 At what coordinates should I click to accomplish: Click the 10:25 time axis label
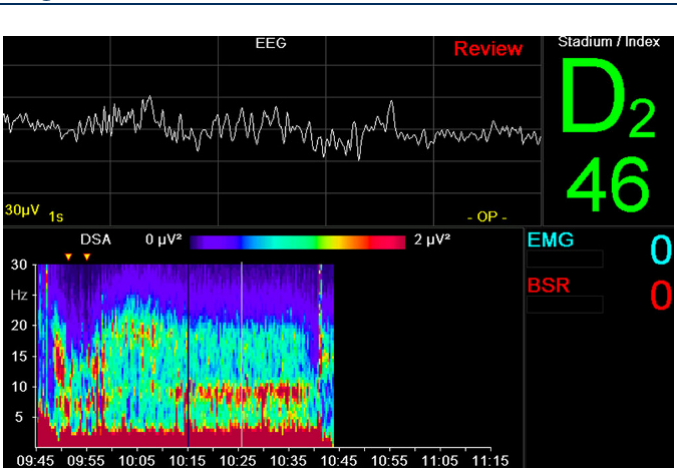(x=238, y=461)
